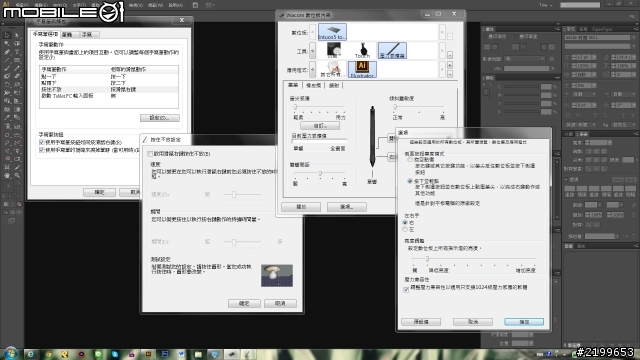640x360 pixels.
Task: Adjust Tip Feel slider in Wacom window
Action: pyautogui.click(x=296, y=107)
